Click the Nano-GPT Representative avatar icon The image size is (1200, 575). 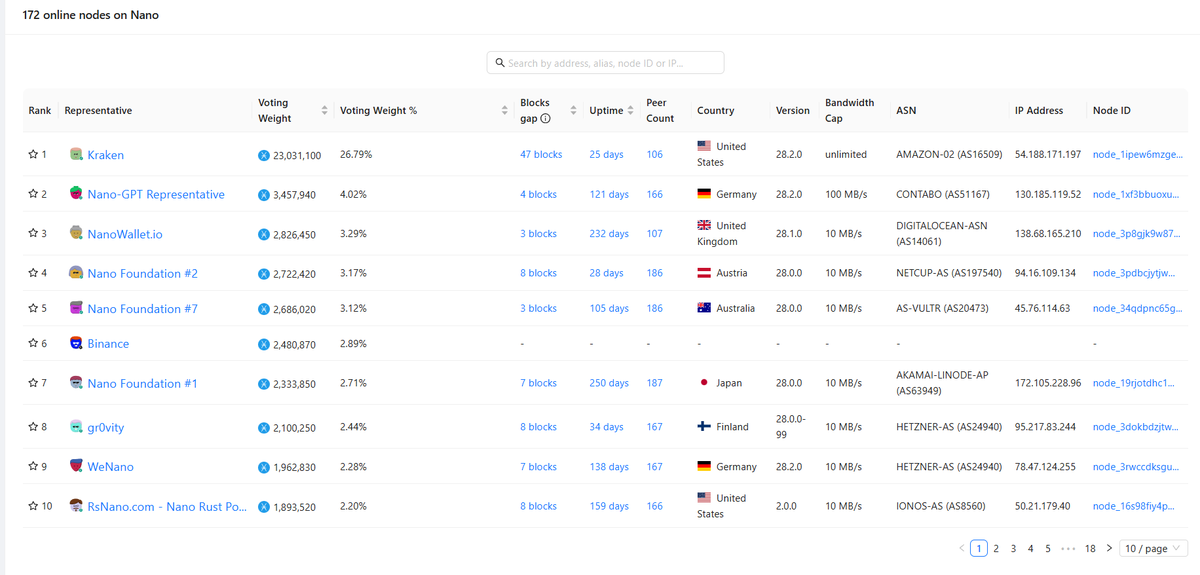click(76, 194)
